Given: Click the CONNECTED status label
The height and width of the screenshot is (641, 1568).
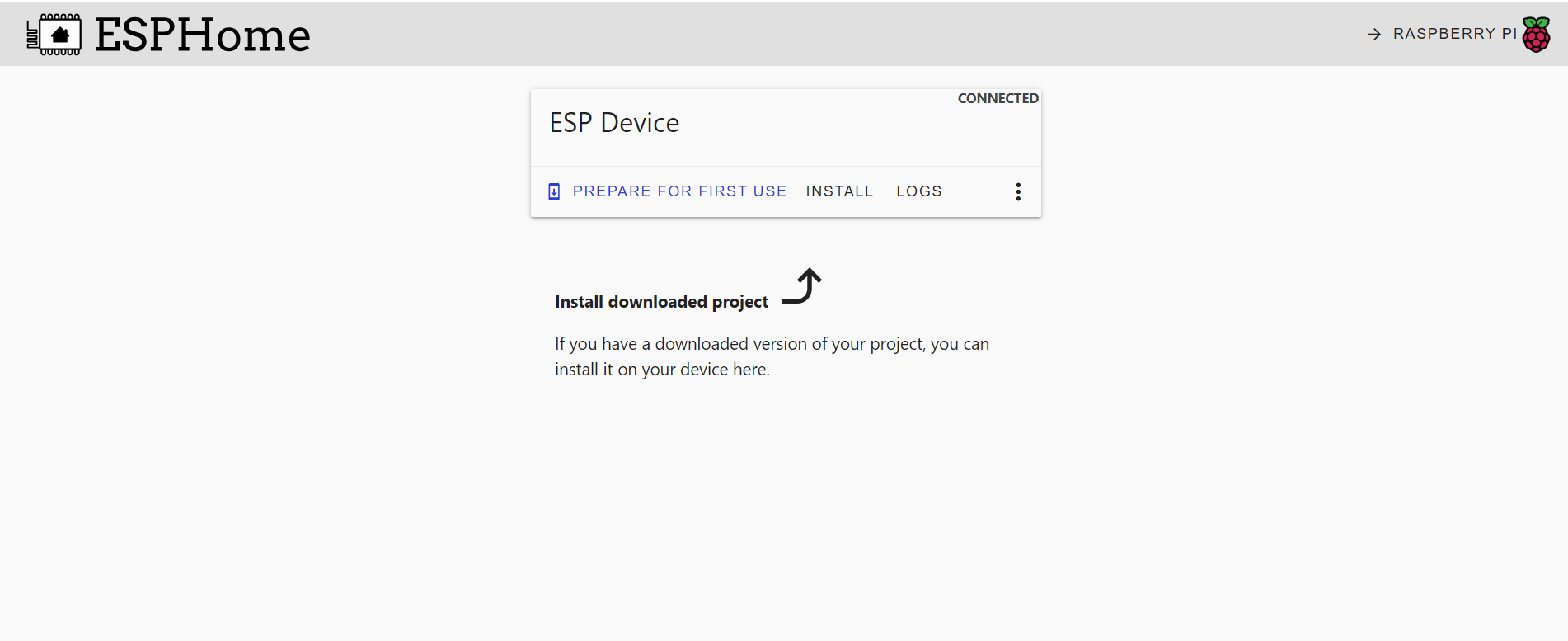Looking at the screenshot, I should point(998,98).
